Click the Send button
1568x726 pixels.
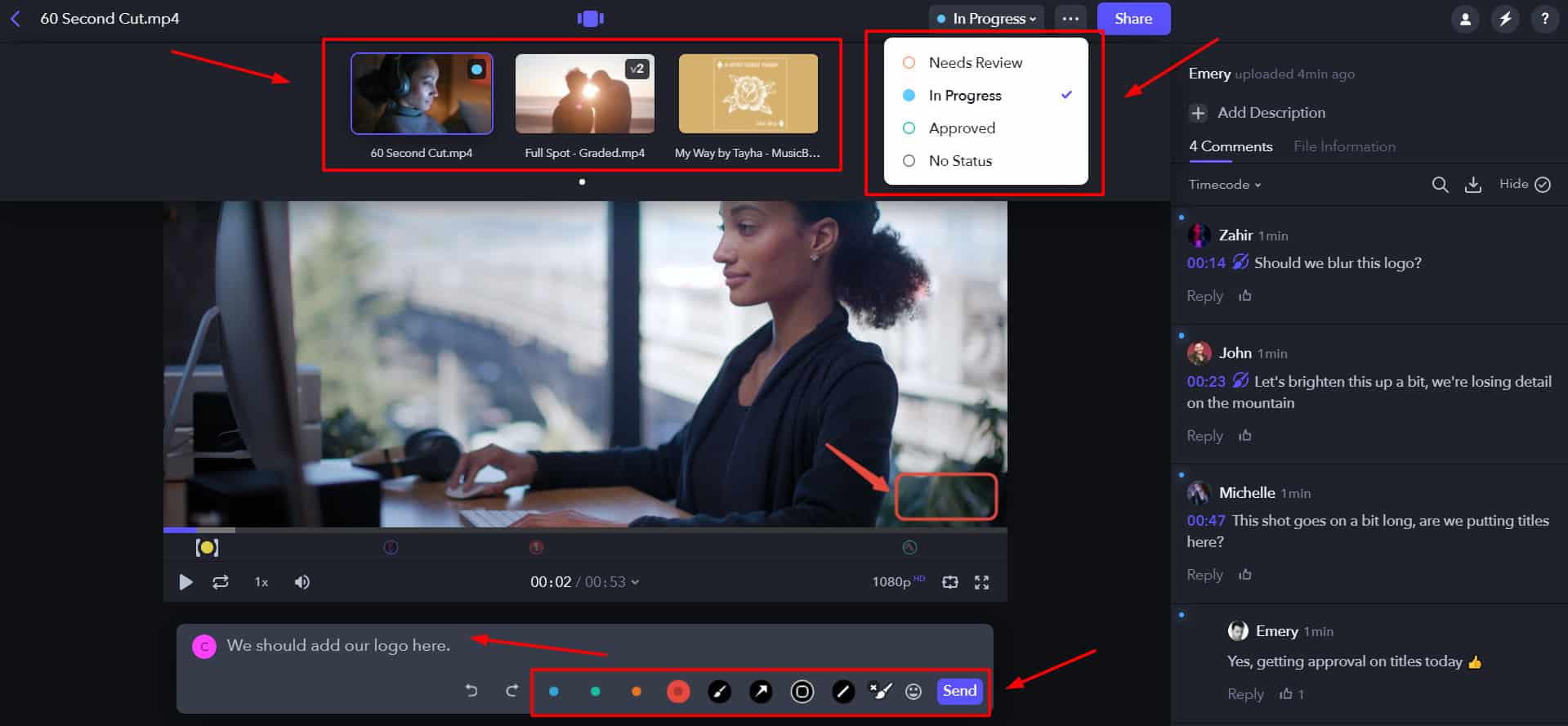pyautogui.click(x=959, y=691)
